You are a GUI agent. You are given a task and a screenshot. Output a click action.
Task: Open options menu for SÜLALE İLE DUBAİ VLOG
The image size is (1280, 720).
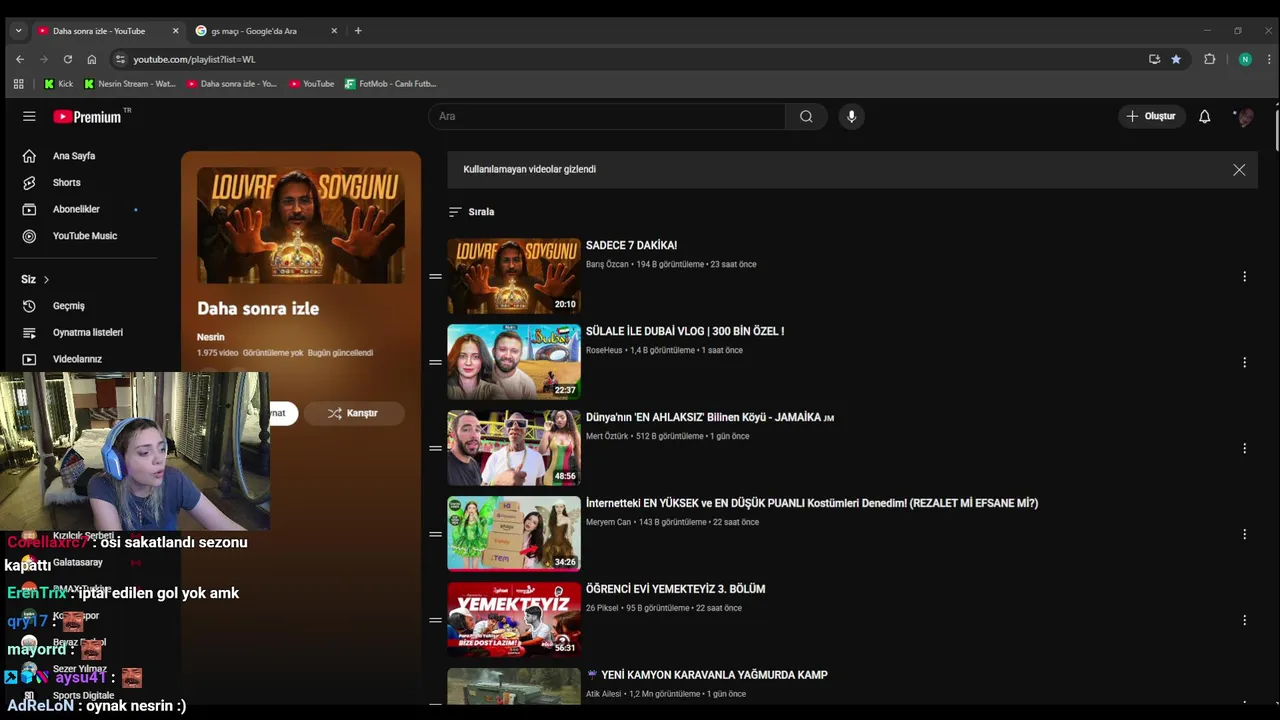point(1244,362)
